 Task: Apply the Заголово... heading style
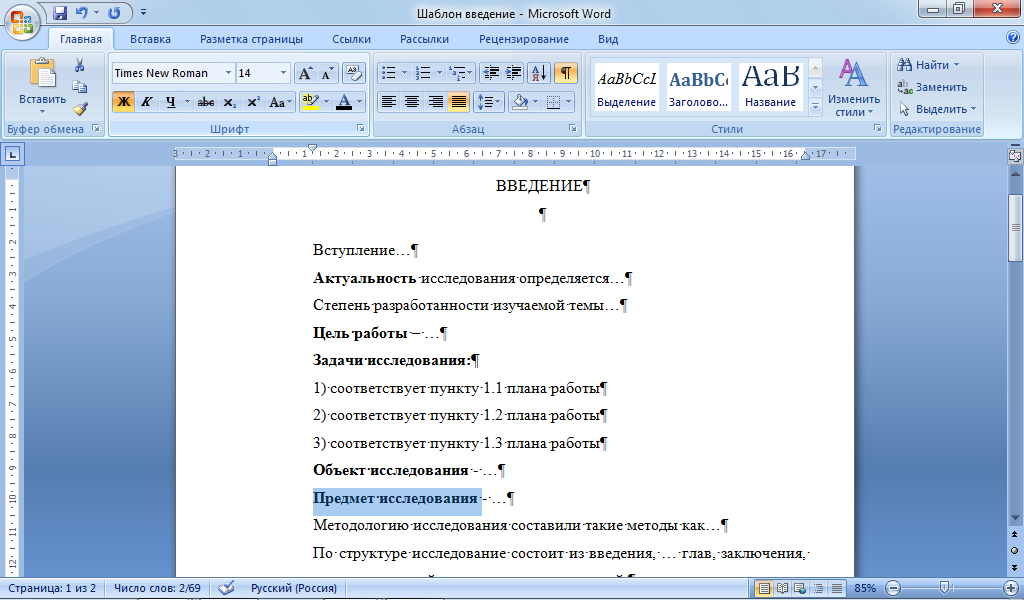point(698,87)
